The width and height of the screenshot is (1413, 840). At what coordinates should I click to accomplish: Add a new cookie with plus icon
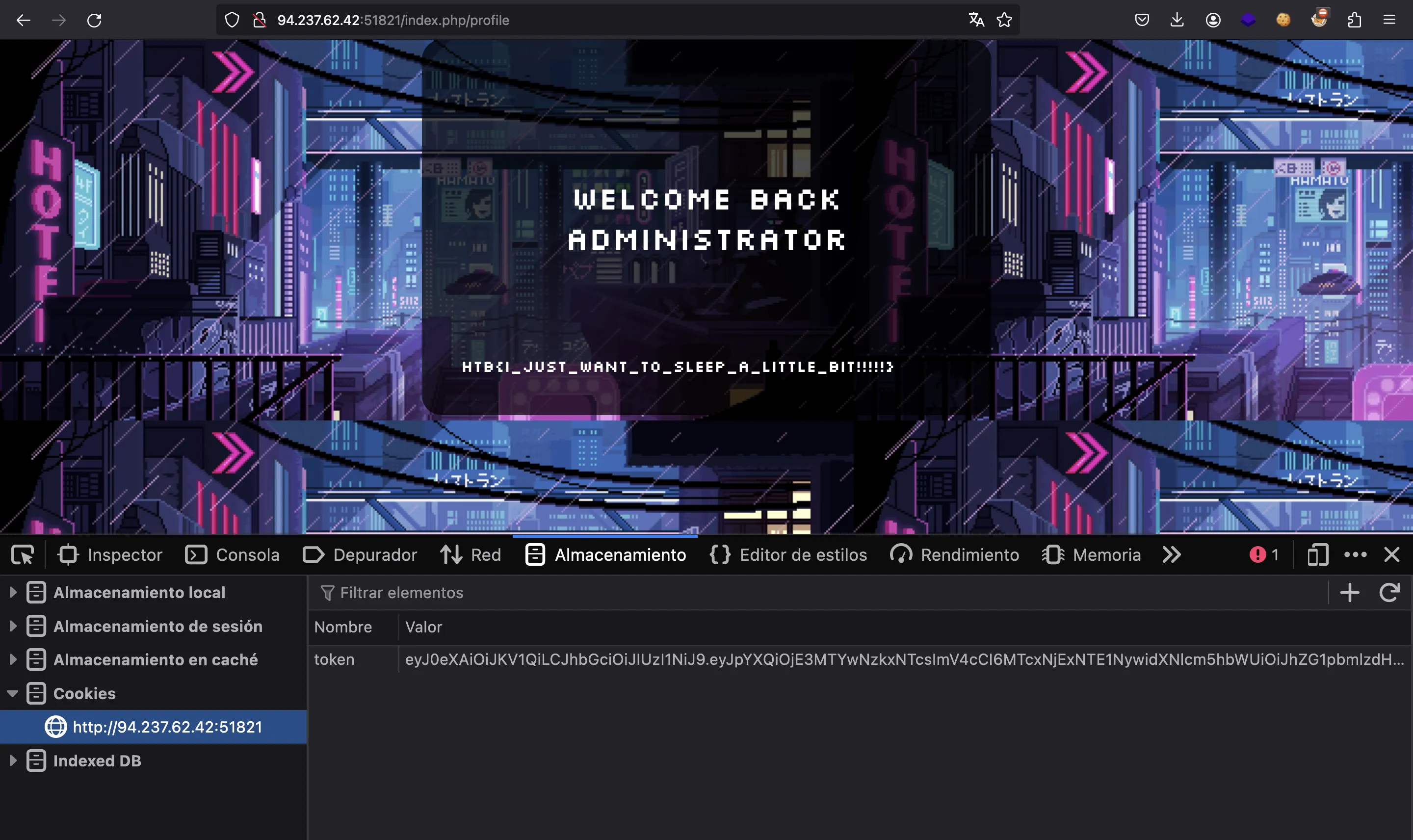1350,593
